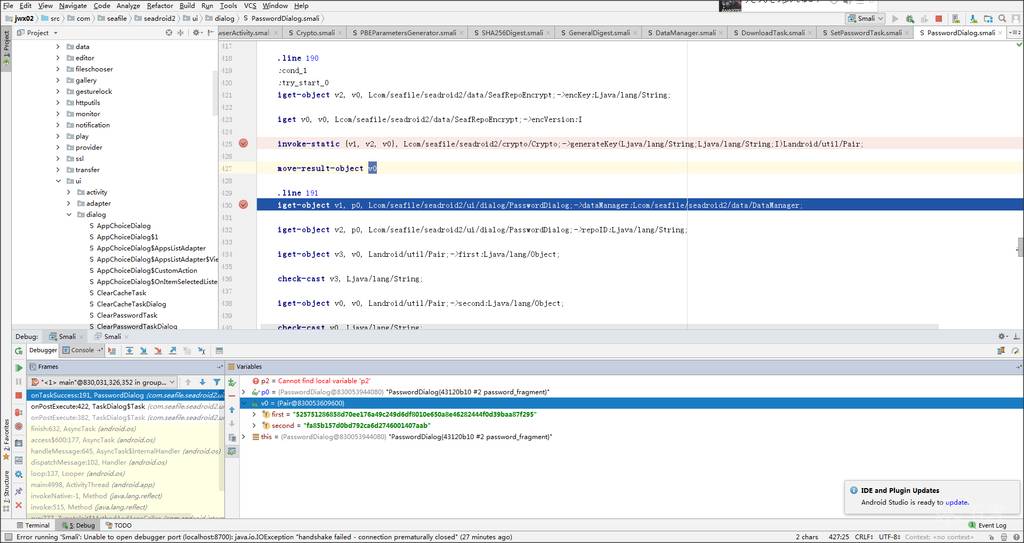Click the Rerun Smali debug icon
1024x543 pixels.
tap(18, 351)
